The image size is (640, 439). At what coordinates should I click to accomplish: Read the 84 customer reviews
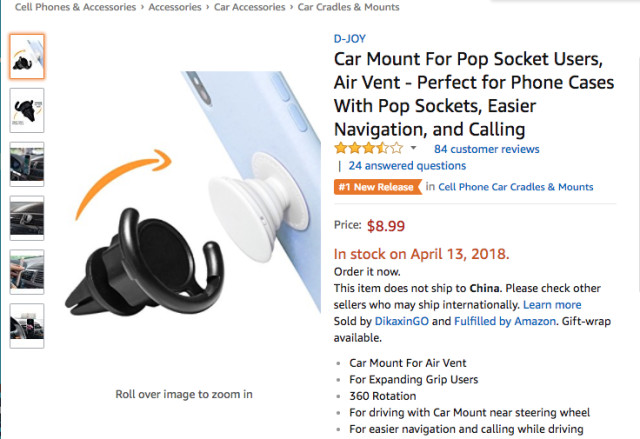pos(487,149)
